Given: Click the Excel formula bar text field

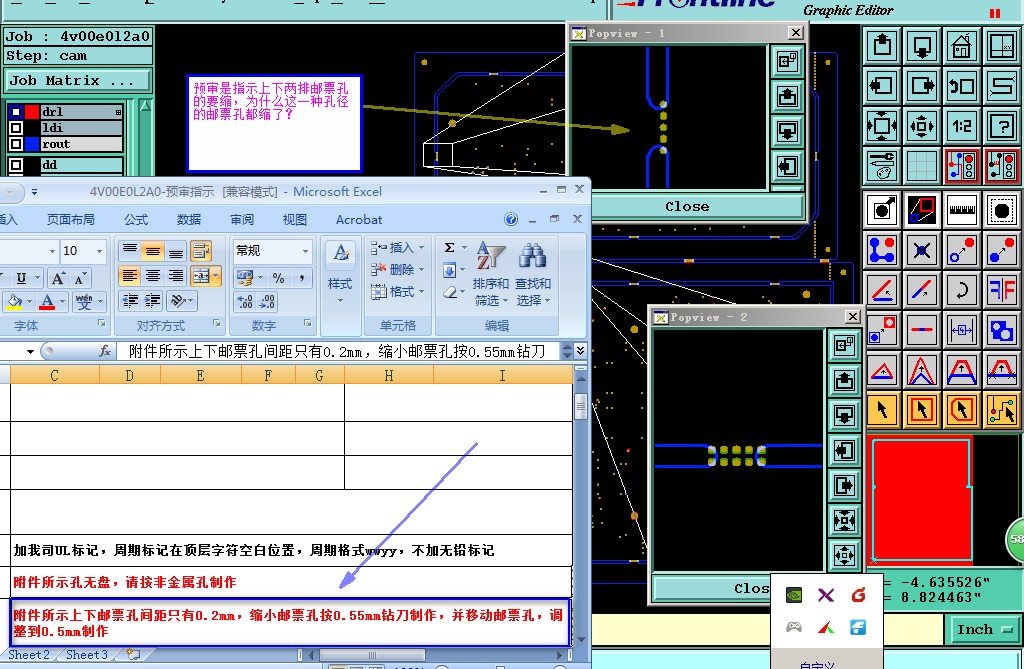Looking at the screenshot, I should pos(338,351).
